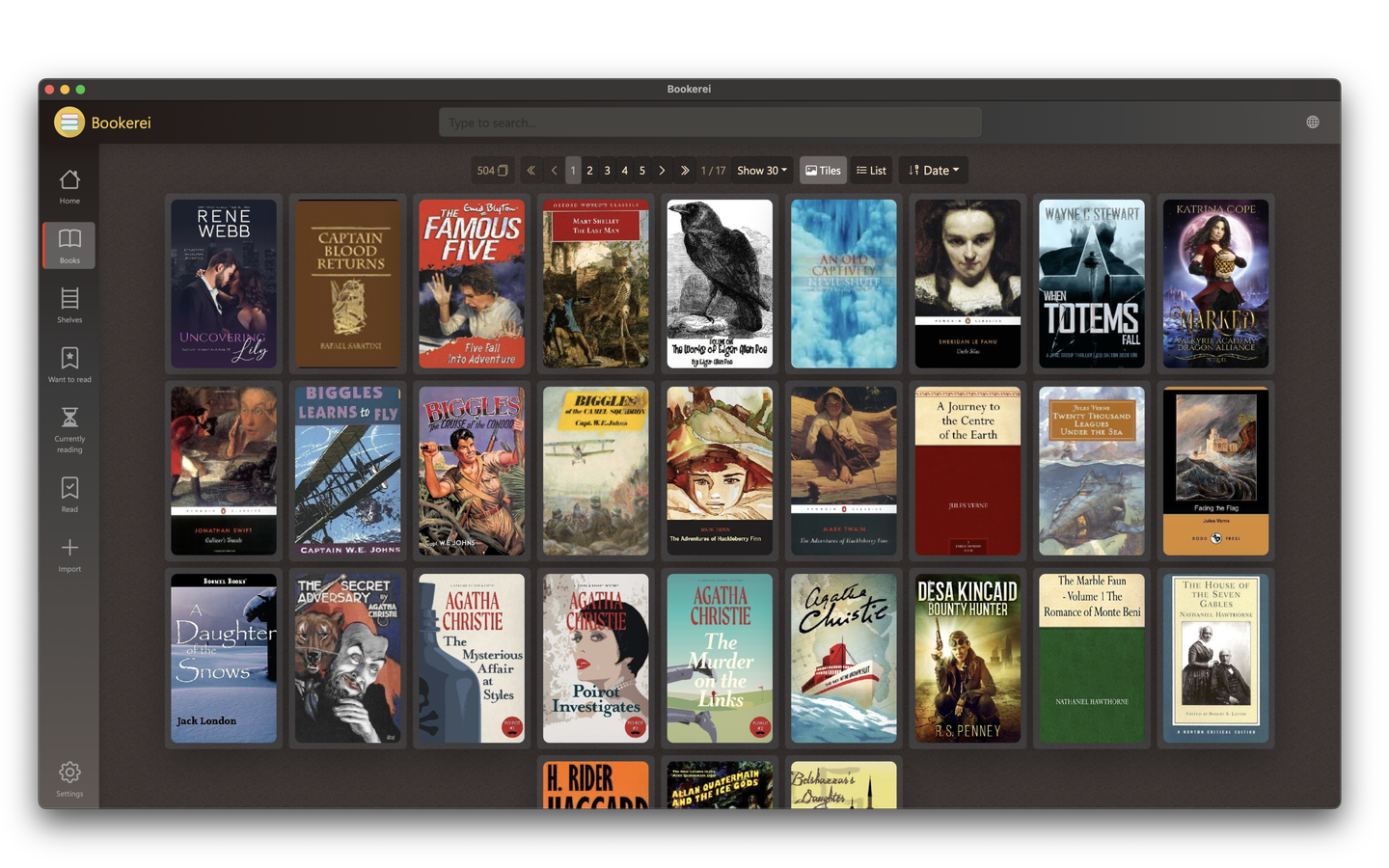Open the Show 30 dropdown
The height and width of the screenshot is (868, 1389).
(762, 171)
